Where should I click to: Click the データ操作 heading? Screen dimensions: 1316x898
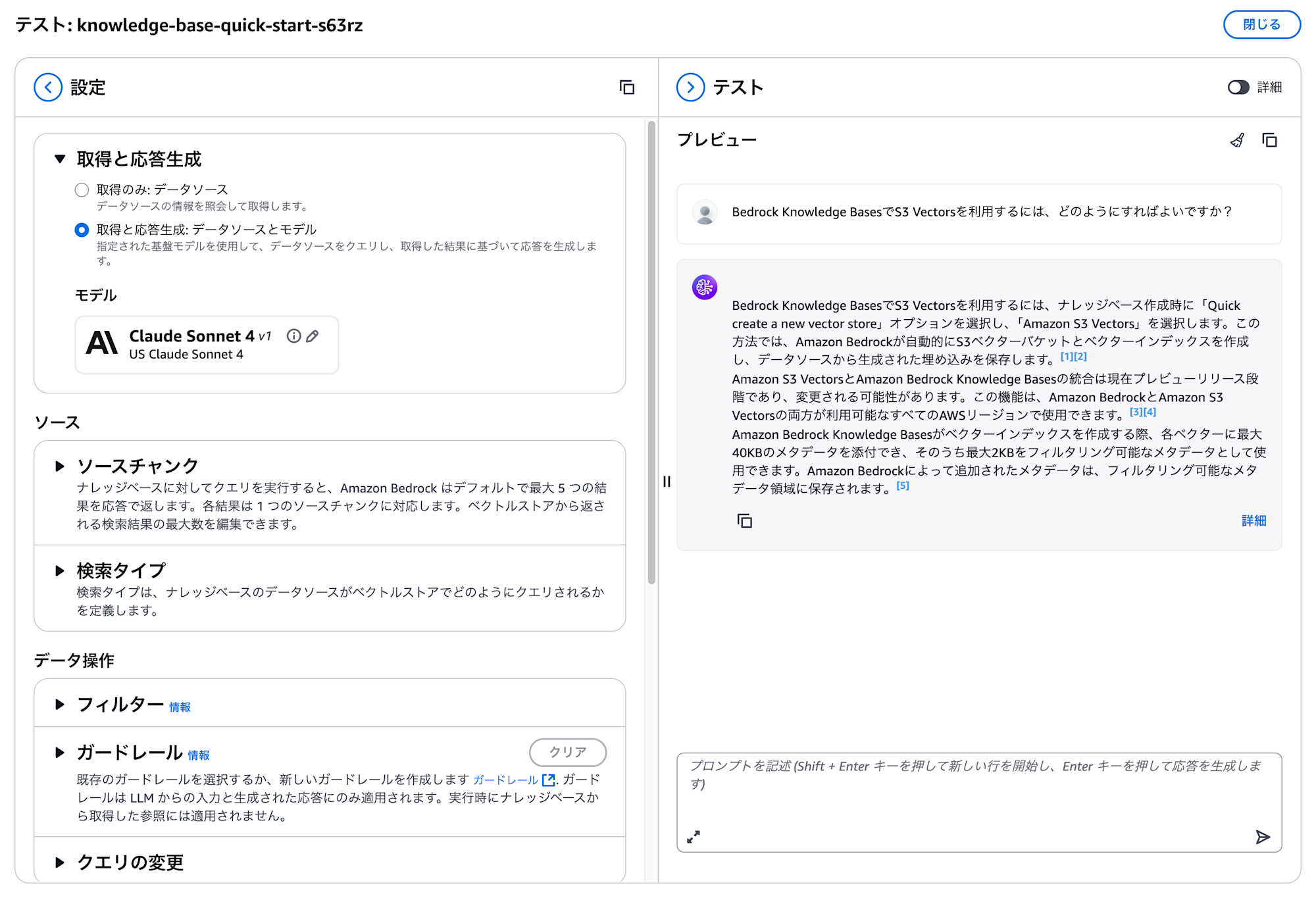(74, 661)
